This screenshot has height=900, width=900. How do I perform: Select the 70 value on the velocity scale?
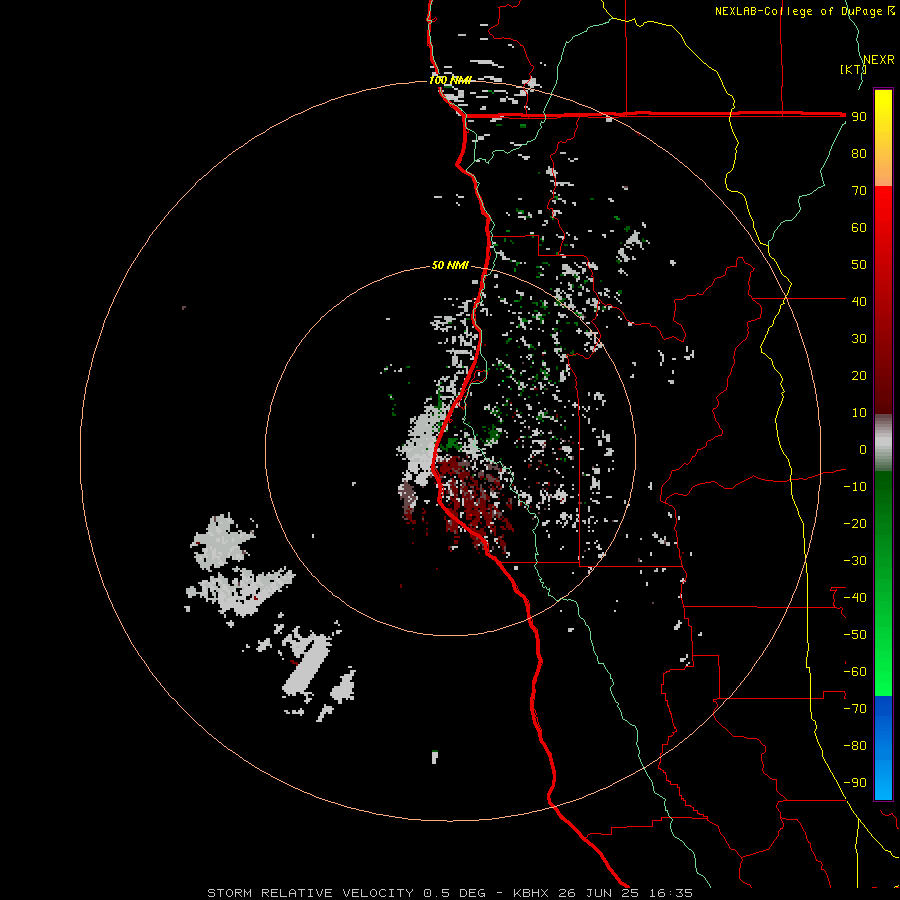(859, 191)
